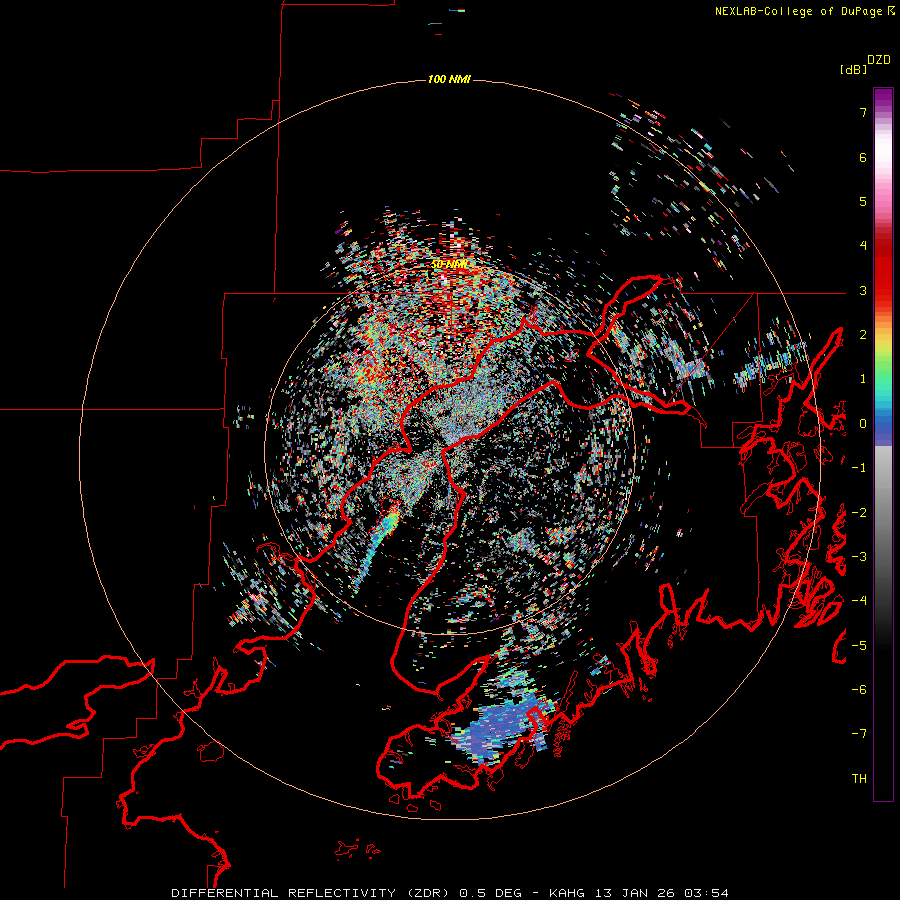Click the -4 value on the color scale
Image resolution: width=900 pixels, height=900 pixels.
coord(859,600)
